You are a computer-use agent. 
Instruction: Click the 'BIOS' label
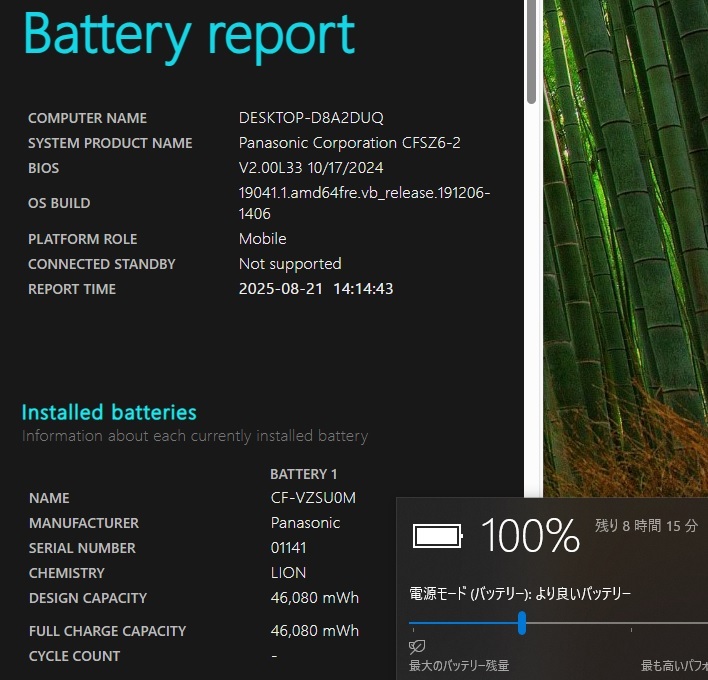43,168
